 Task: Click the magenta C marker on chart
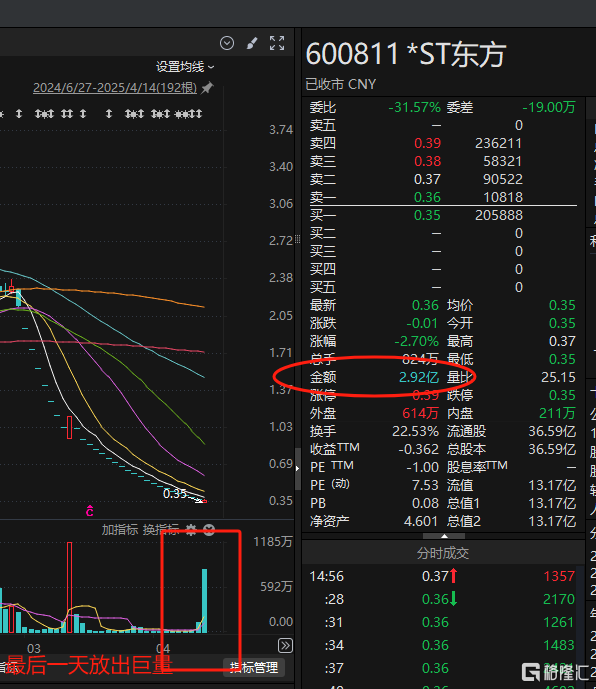(x=90, y=511)
